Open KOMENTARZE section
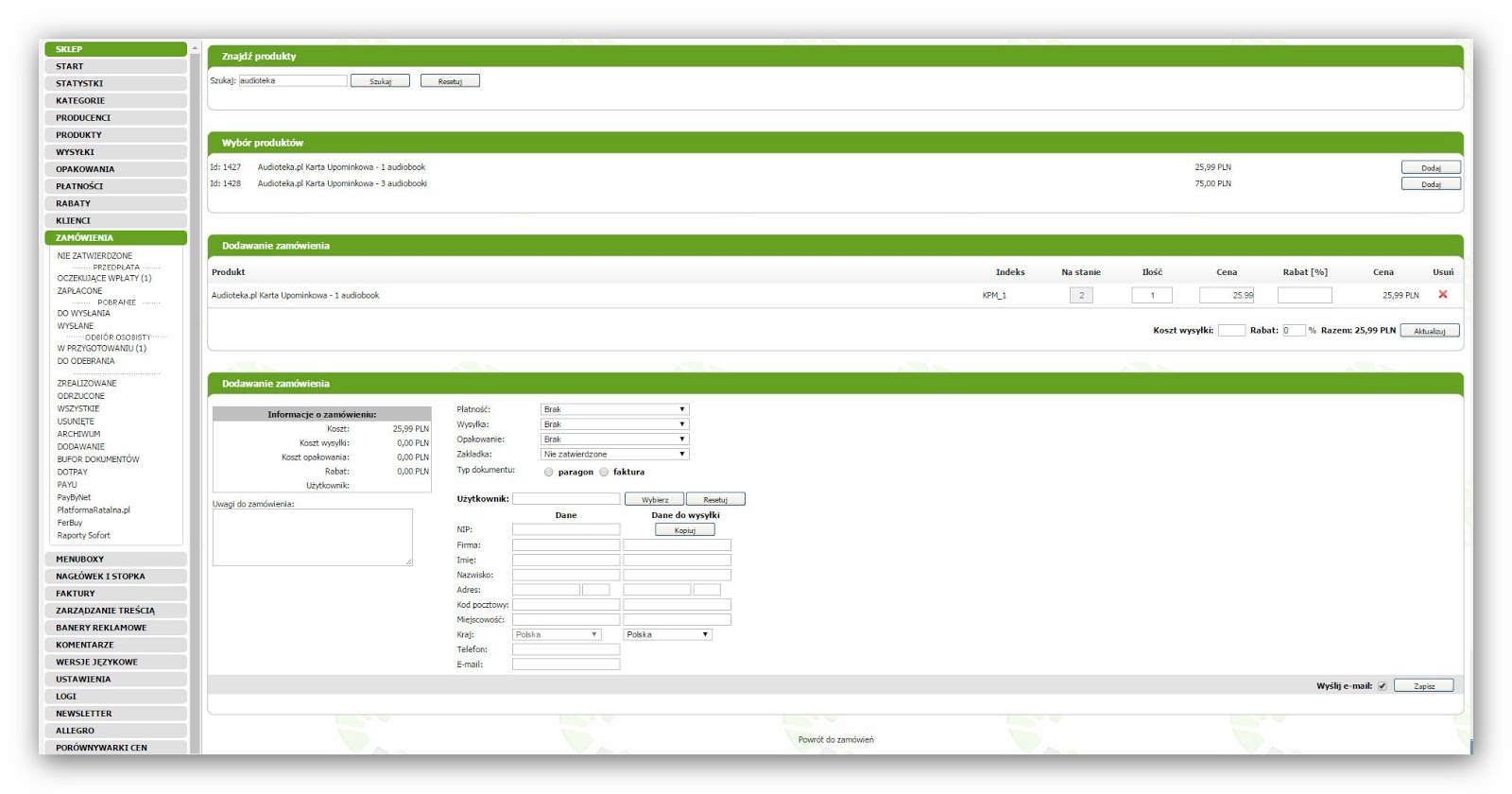 tap(115, 645)
